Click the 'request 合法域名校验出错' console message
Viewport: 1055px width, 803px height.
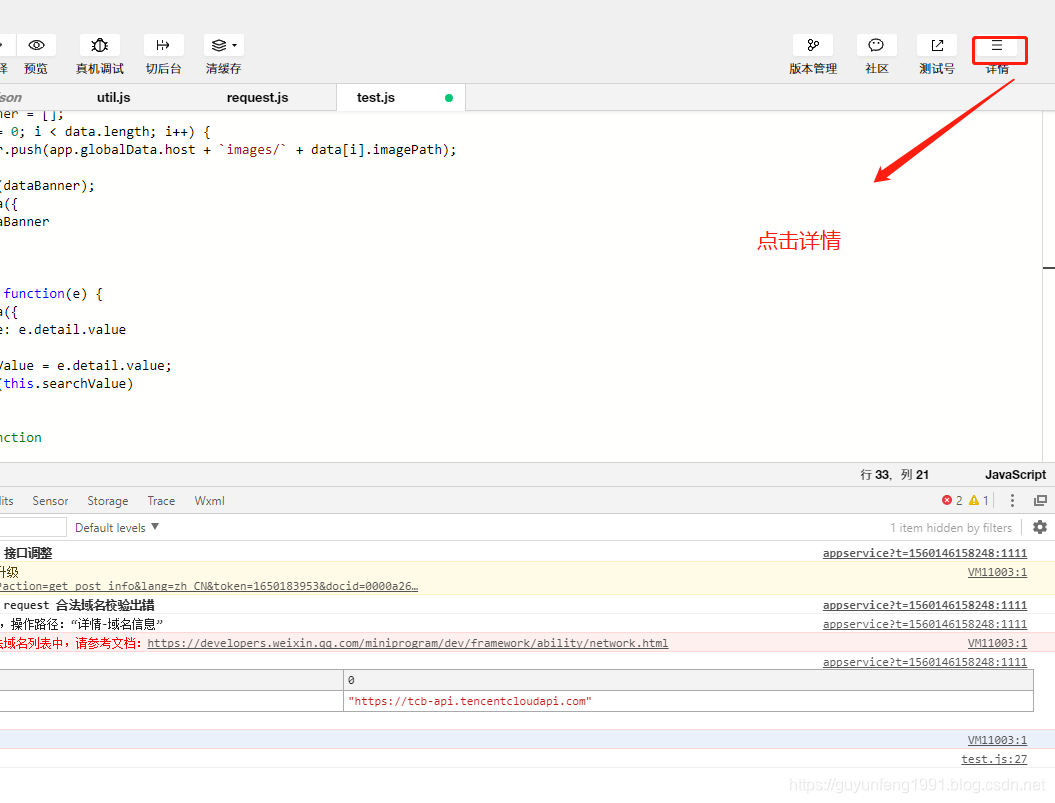[x=79, y=605]
